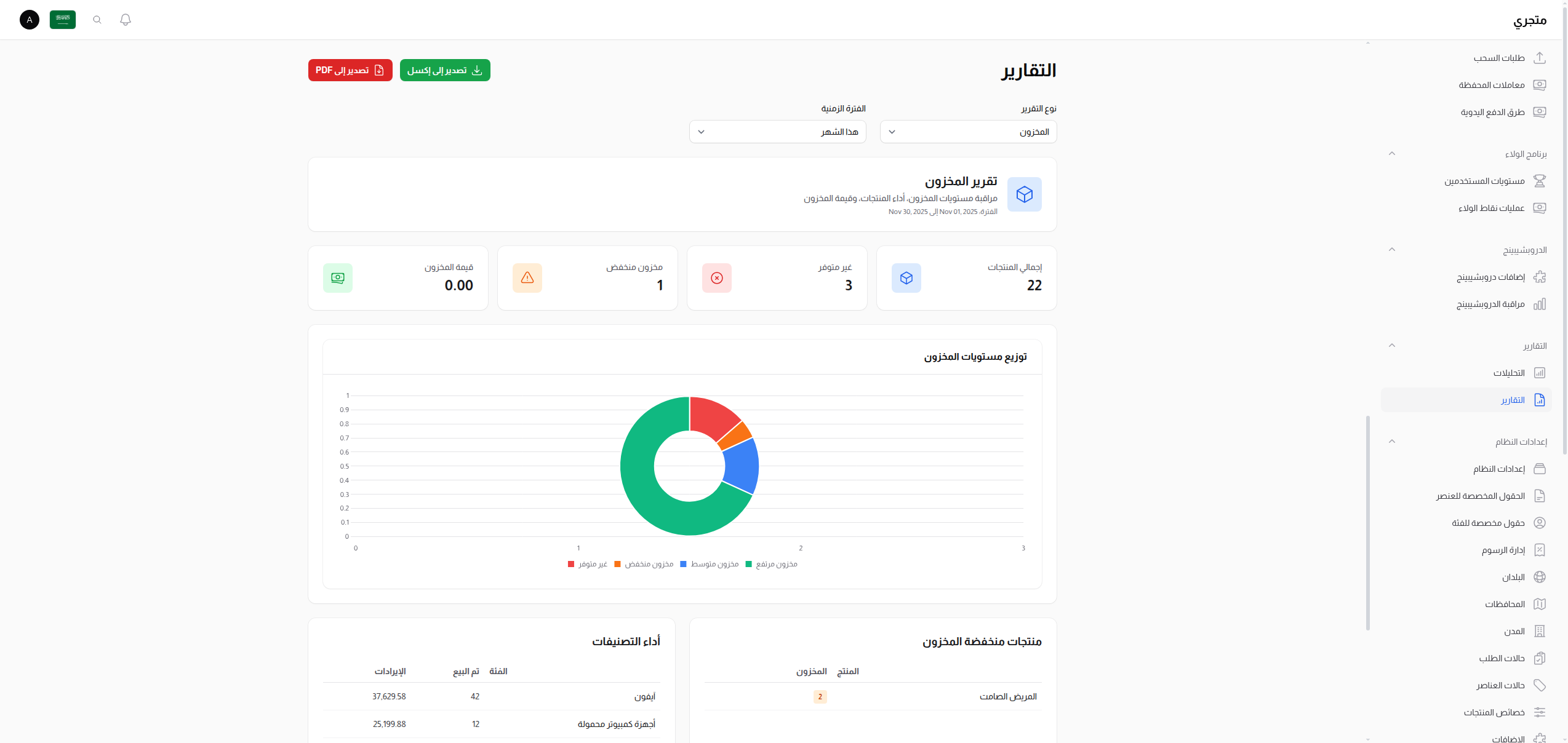Click the inventory report cube icon
1568x743 pixels.
[1024, 194]
